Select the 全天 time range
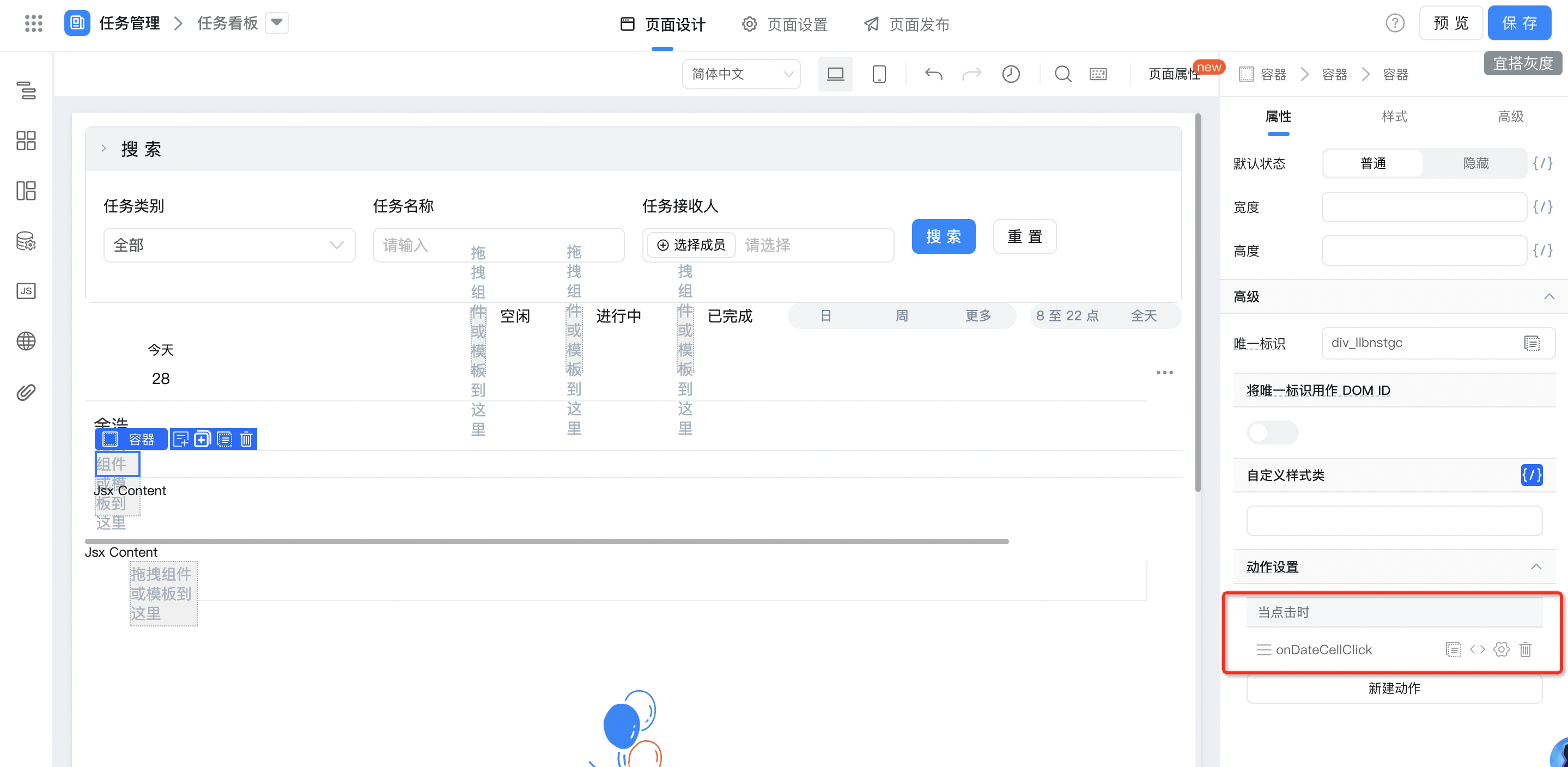1568x767 pixels. tap(1143, 316)
